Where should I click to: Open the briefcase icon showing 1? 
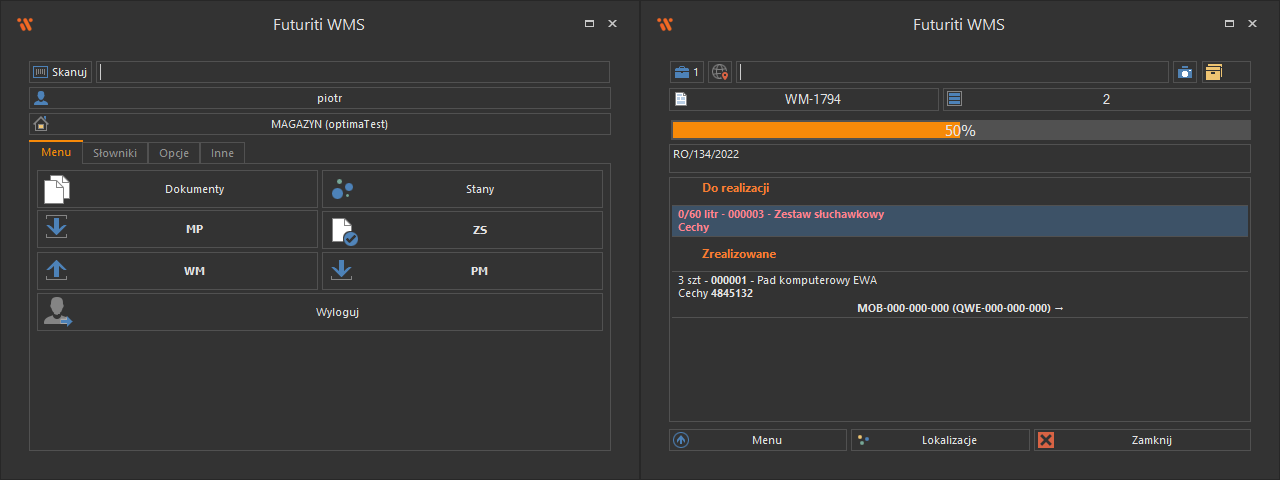pyautogui.click(x=686, y=72)
